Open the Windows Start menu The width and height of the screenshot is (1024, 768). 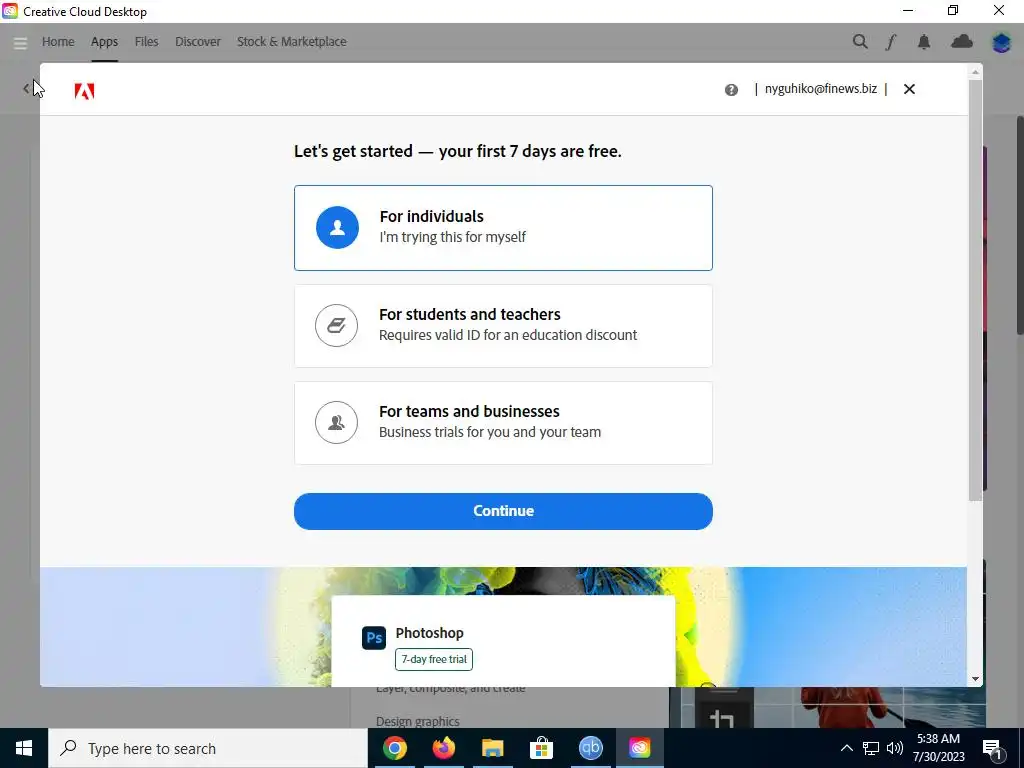click(24, 748)
